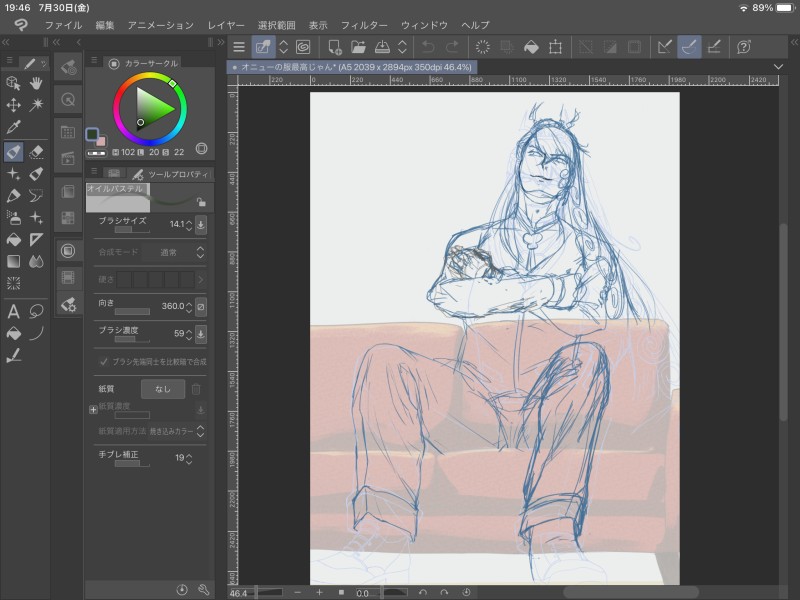Expand the canvas tab list chevron
The width and height of the screenshot is (800, 600).
point(779,66)
